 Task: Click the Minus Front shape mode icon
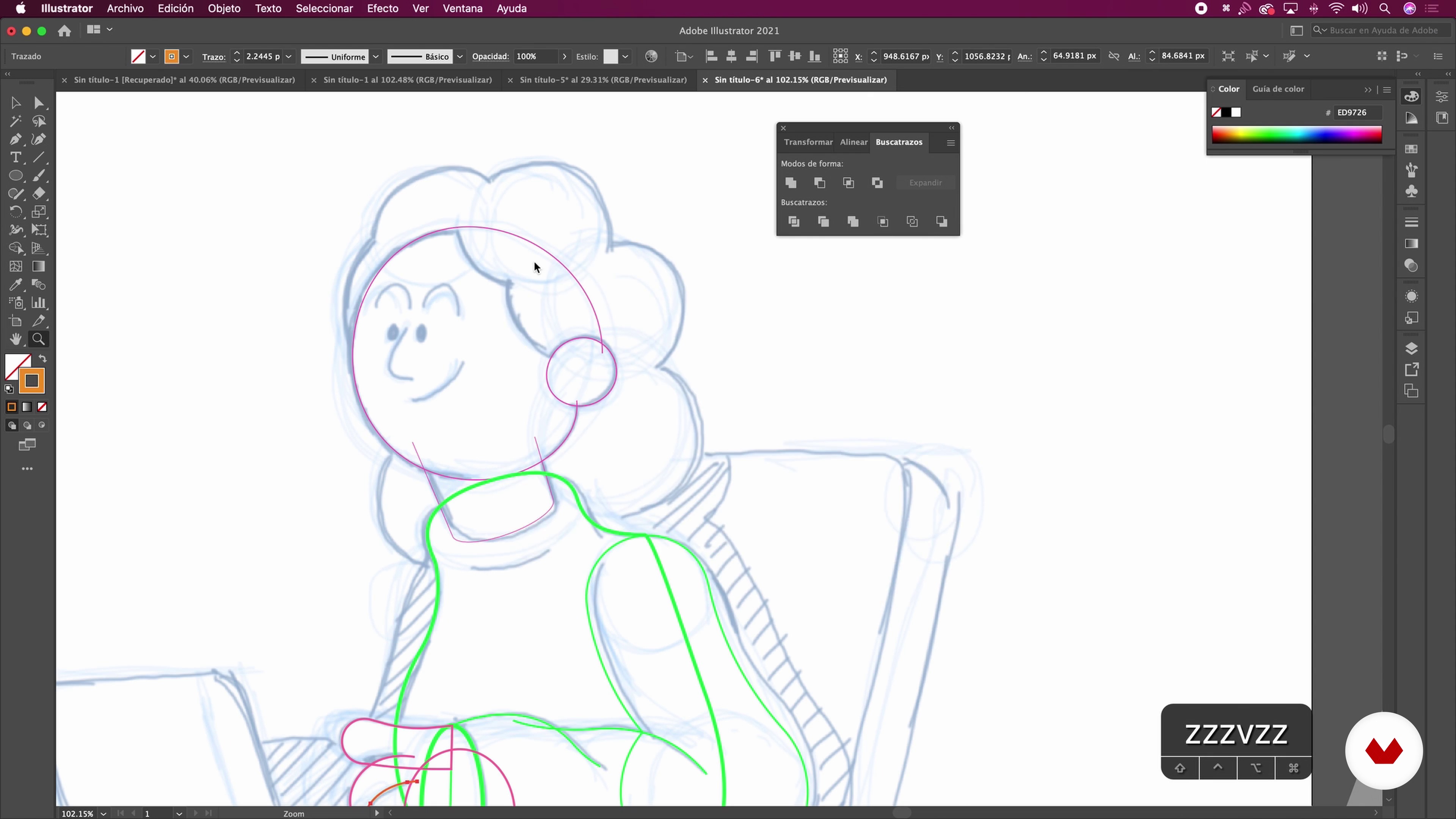819,182
